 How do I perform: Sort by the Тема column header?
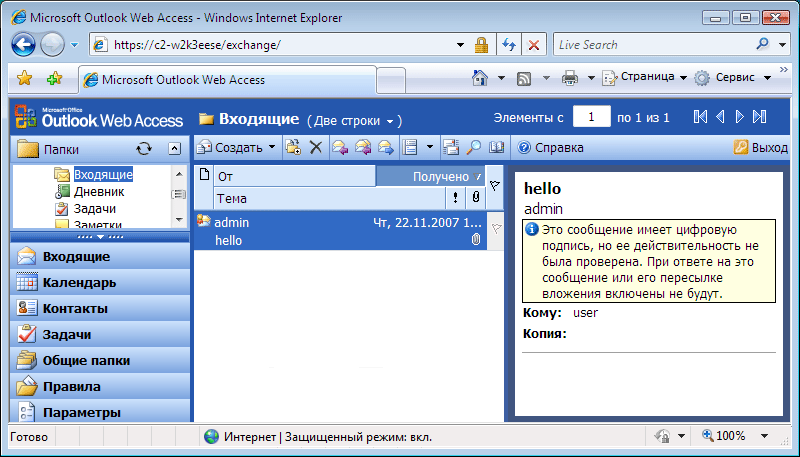pos(330,198)
